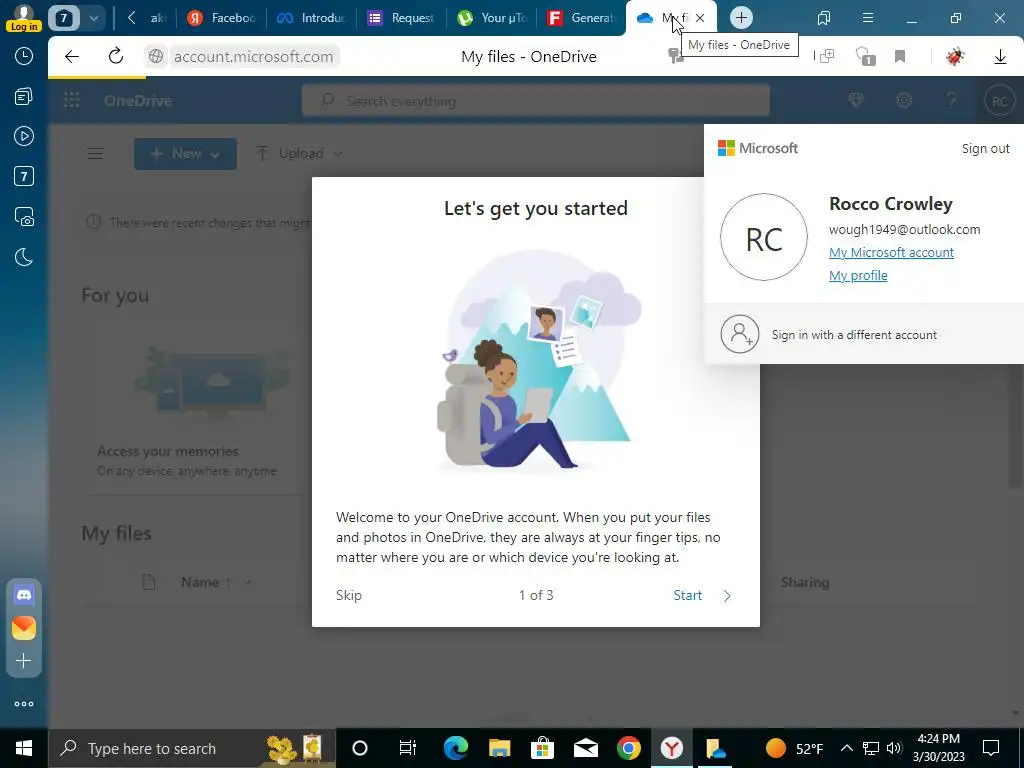Open the mail app icon in sidebar

tap(24, 628)
